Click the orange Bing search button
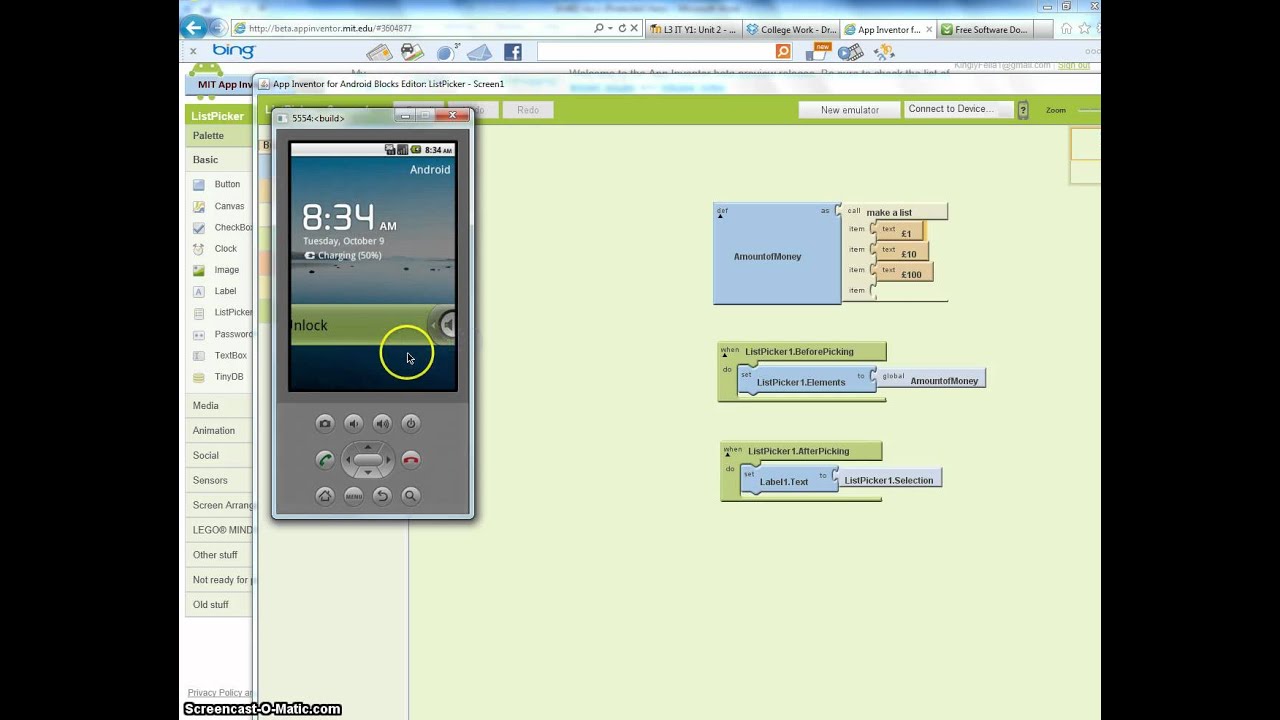 783,52
